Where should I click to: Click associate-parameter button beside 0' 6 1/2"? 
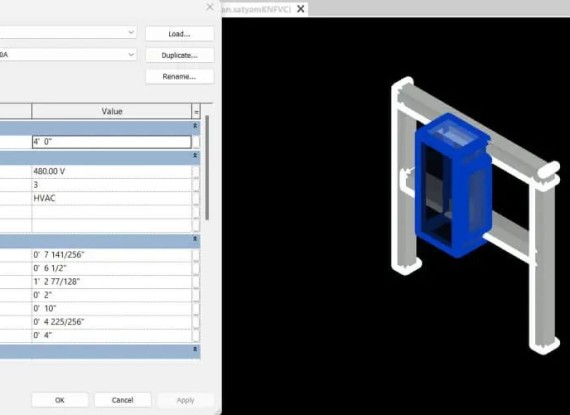coord(196,268)
